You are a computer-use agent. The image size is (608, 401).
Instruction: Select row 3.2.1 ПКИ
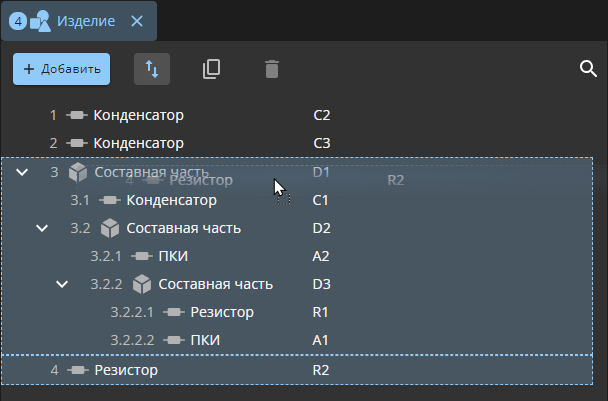[x=297, y=256]
